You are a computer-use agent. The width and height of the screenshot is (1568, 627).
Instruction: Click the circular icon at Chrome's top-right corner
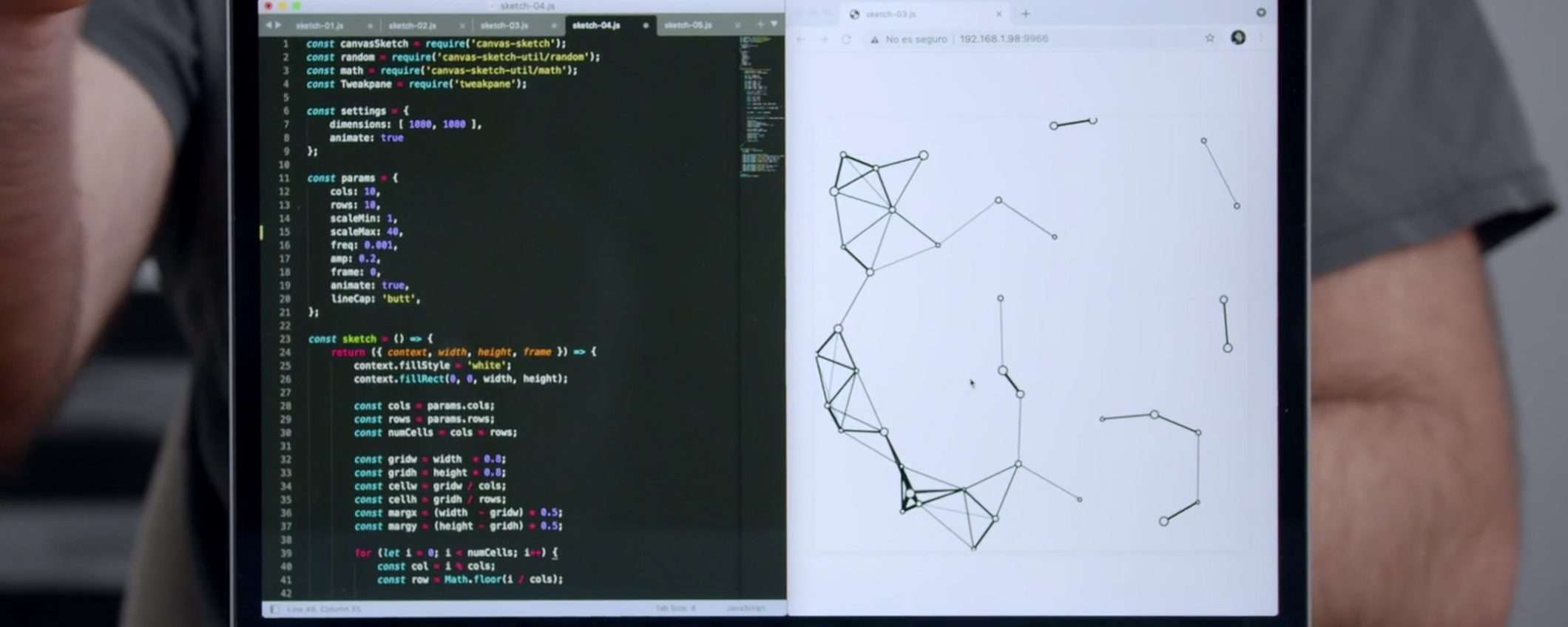coord(1261,13)
